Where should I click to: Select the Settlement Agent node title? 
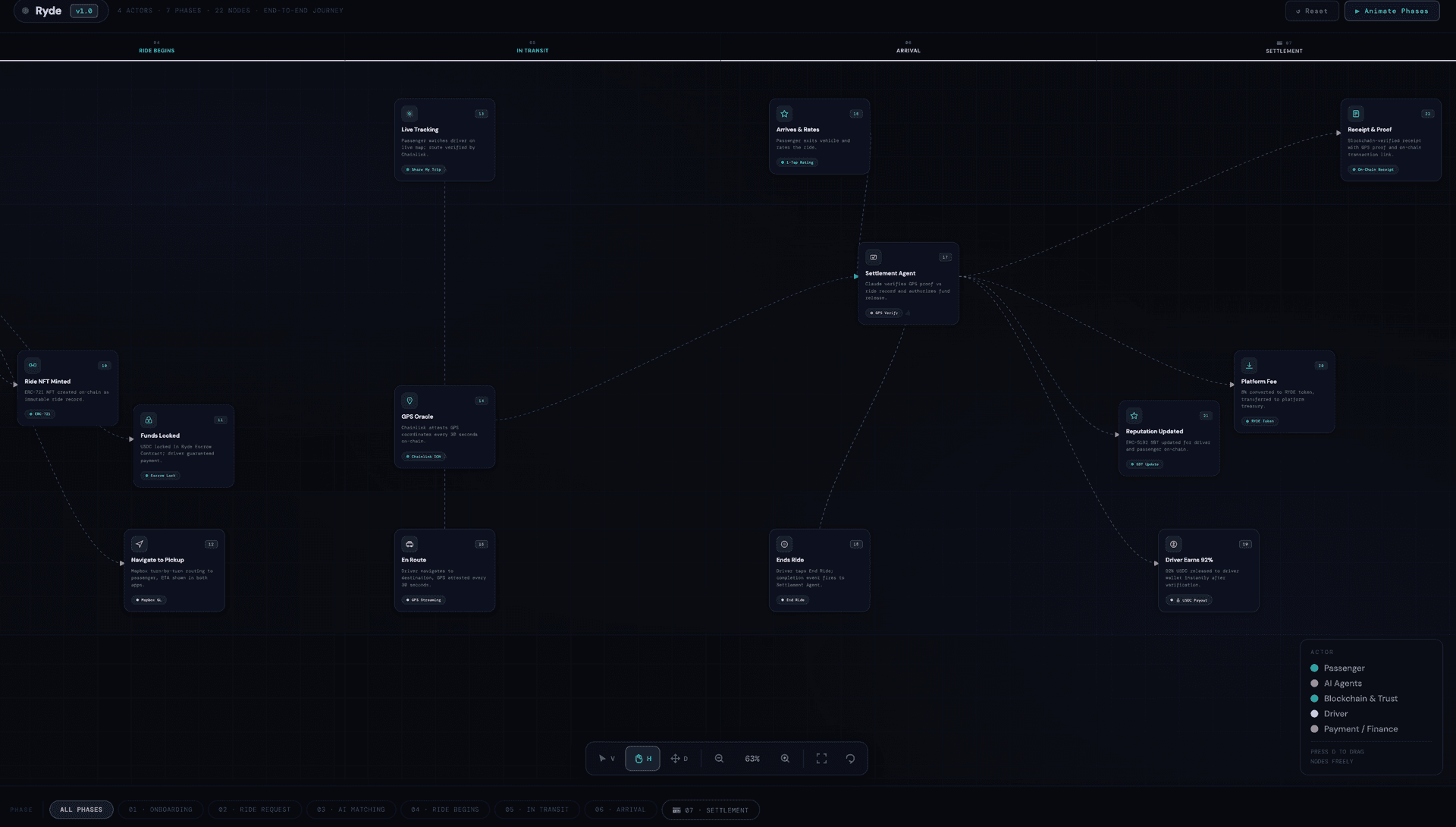pyautogui.click(x=890, y=273)
